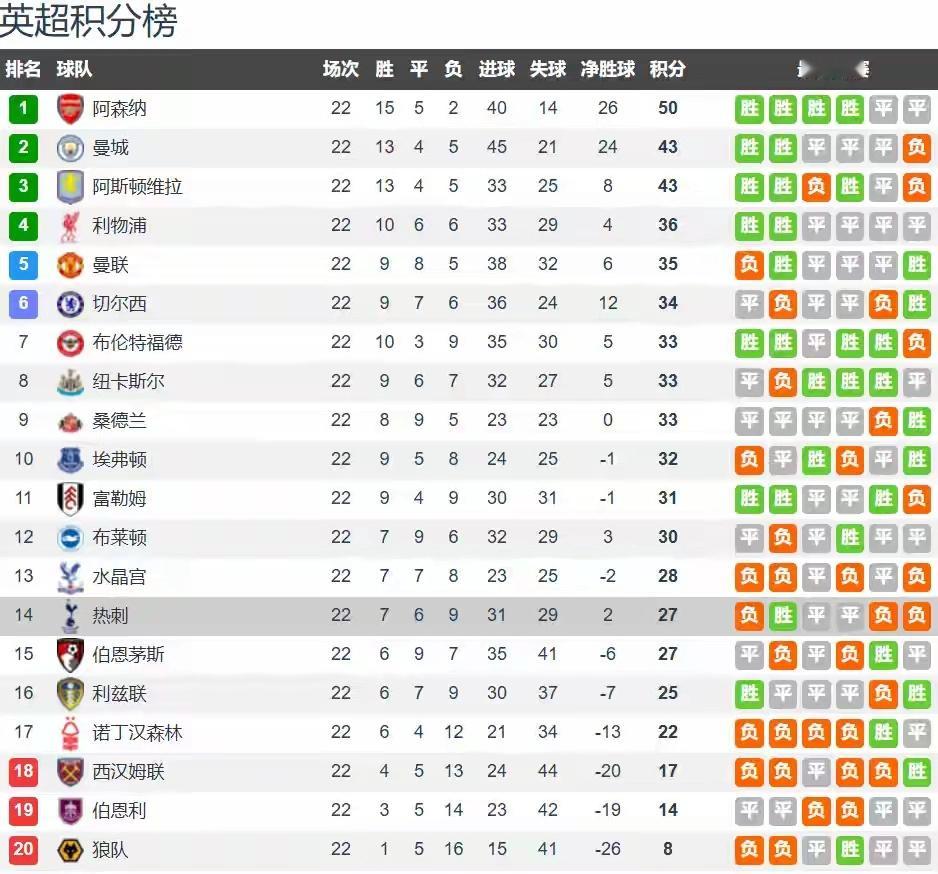Click the Wolves club crest

coord(70,849)
